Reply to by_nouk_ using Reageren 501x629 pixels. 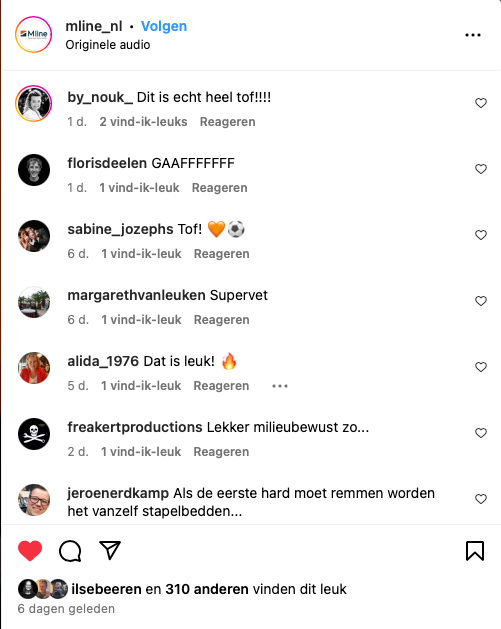pyautogui.click(x=227, y=122)
